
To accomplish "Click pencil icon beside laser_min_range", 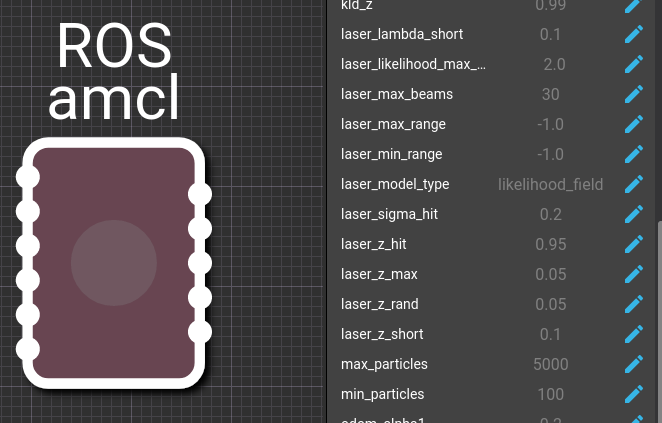I will click(634, 154).
